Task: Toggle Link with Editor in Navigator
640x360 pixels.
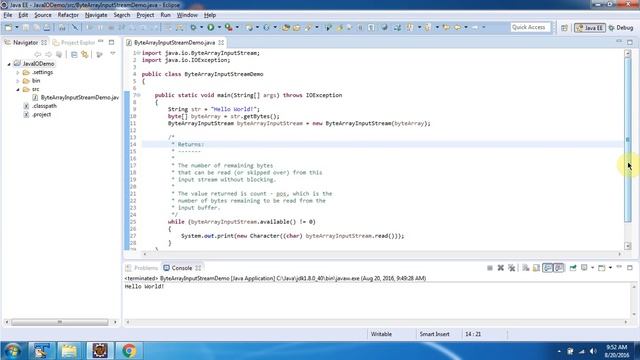Action: tap(85, 54)
